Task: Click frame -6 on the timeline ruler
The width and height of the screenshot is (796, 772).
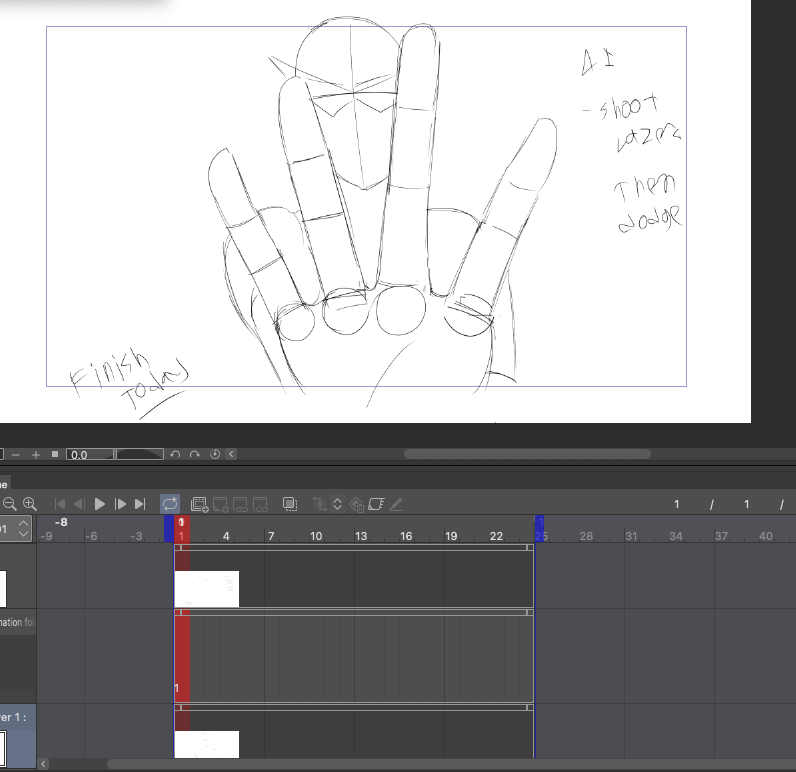Action: (x=91, y=536)
